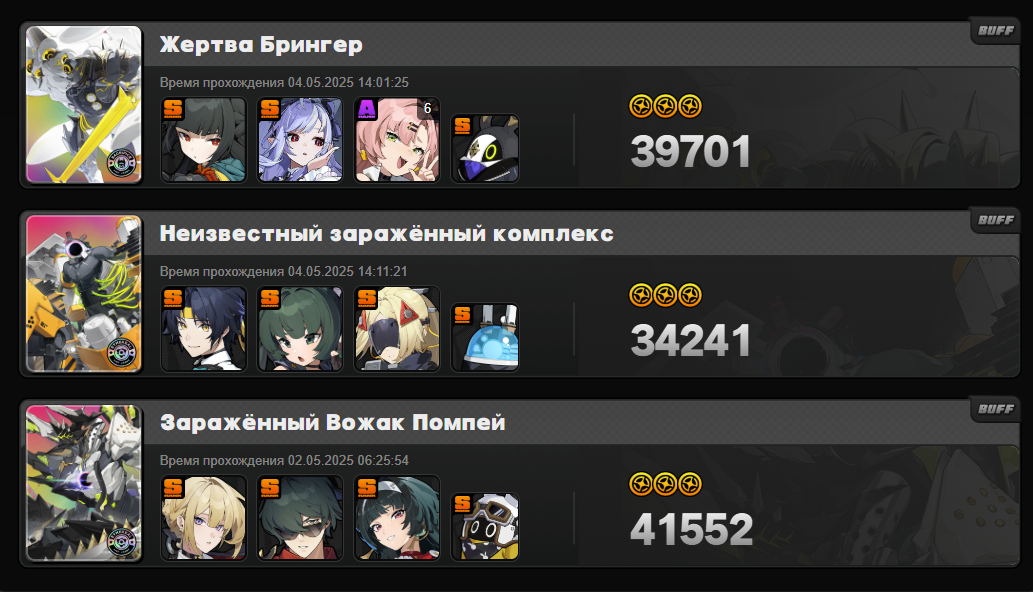The height and width of the screenshot is (592, 1033).
Task: Click the sunglasses agent portrait in third row
Action: coord(300,518)
